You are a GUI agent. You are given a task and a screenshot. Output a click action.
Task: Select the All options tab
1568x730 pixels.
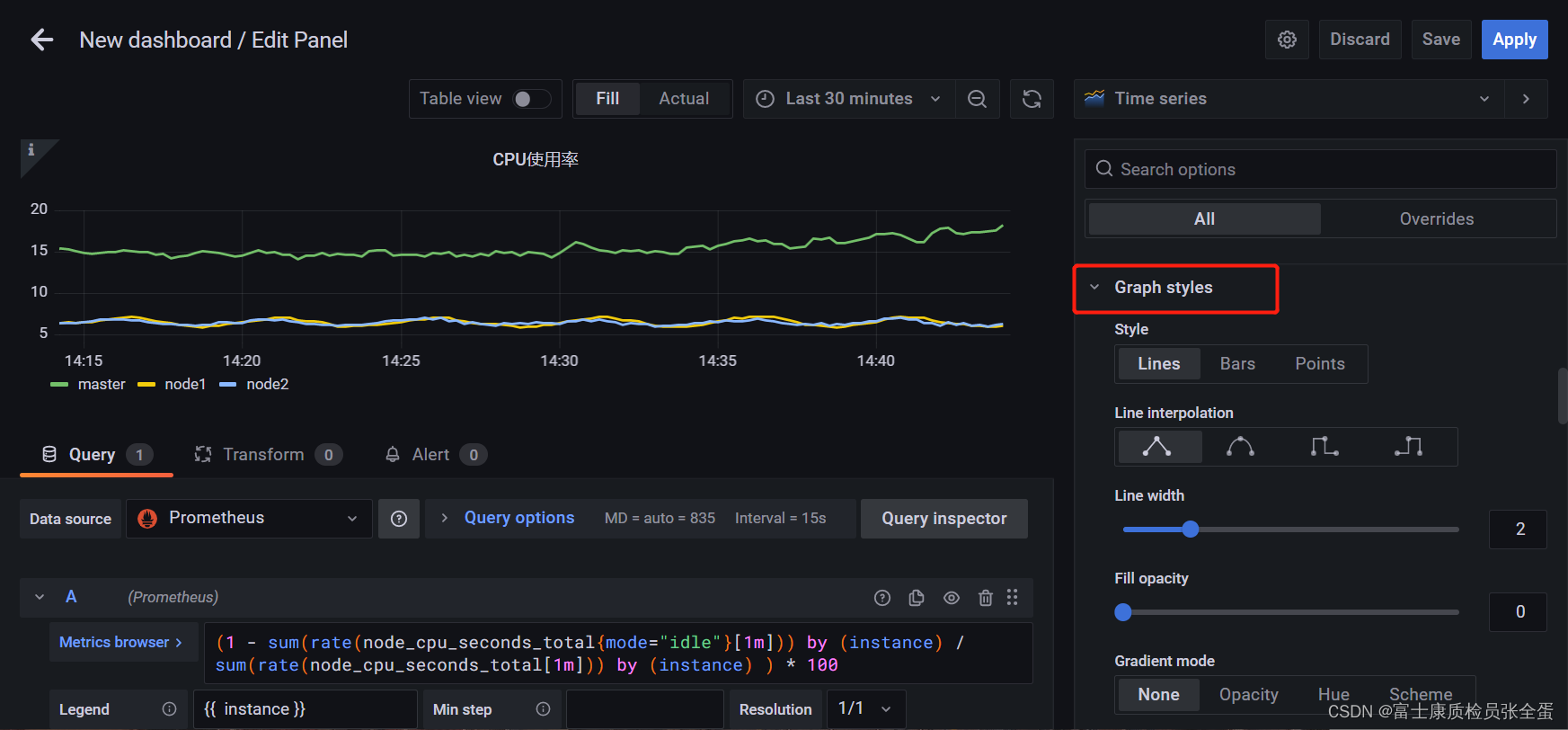pos(1204,219)
